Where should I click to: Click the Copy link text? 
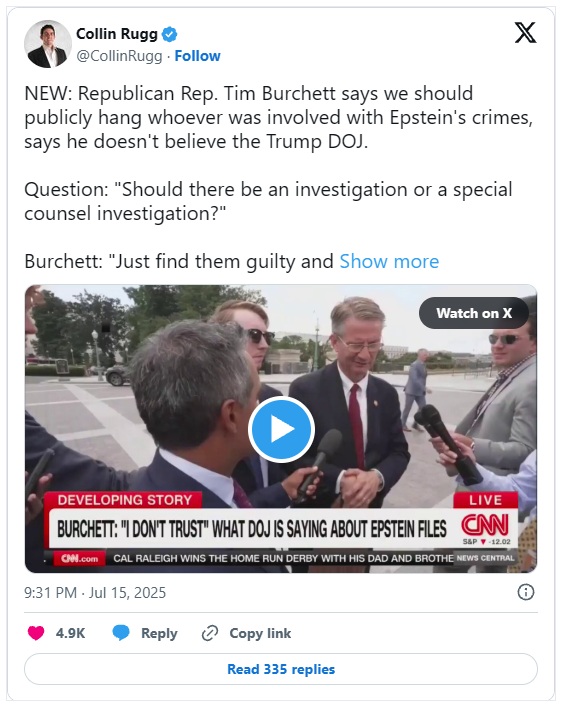260,633
